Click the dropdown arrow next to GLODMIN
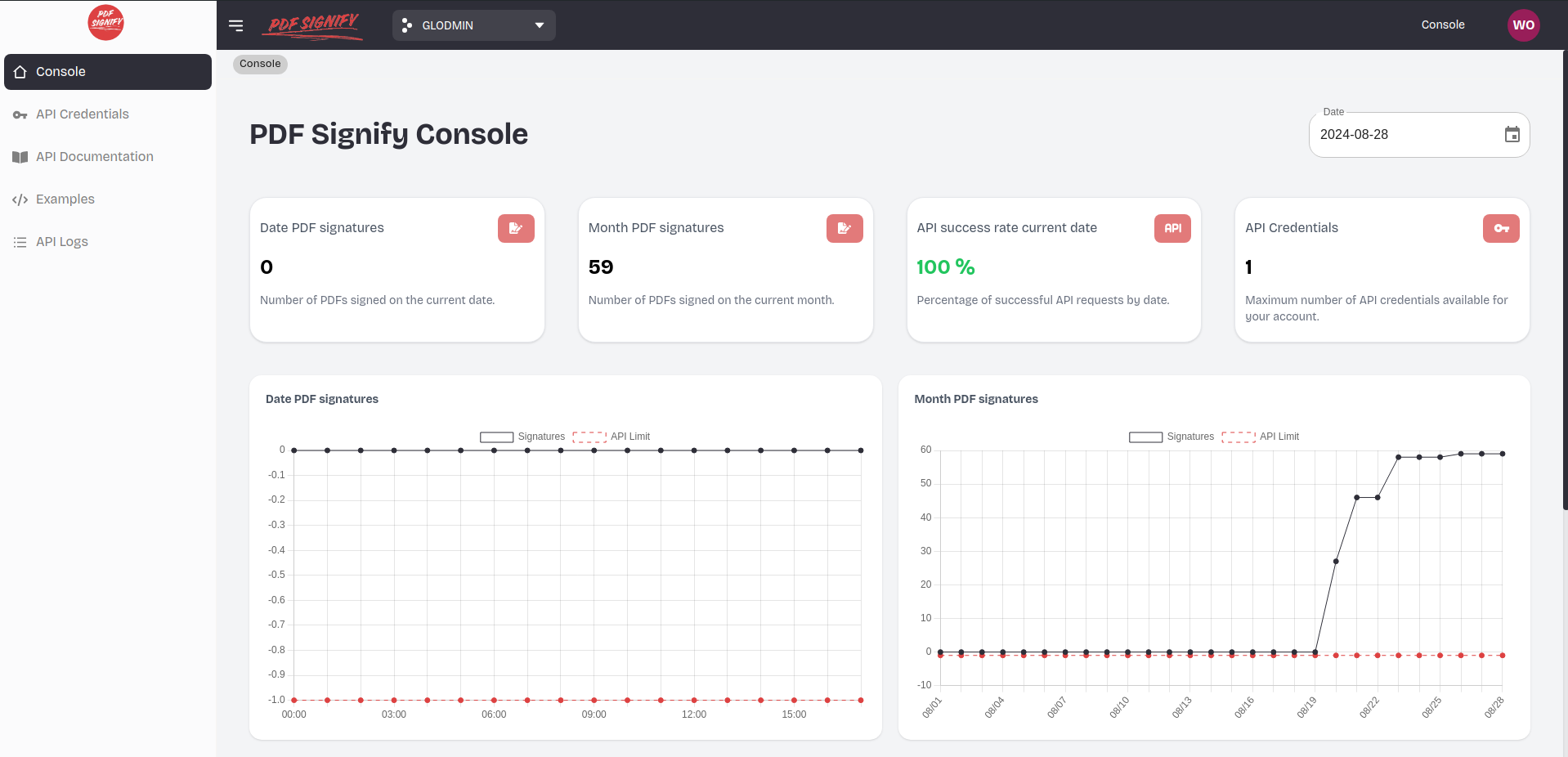The height and width of the screenshot is (757, 1568). tap(540, 25)
